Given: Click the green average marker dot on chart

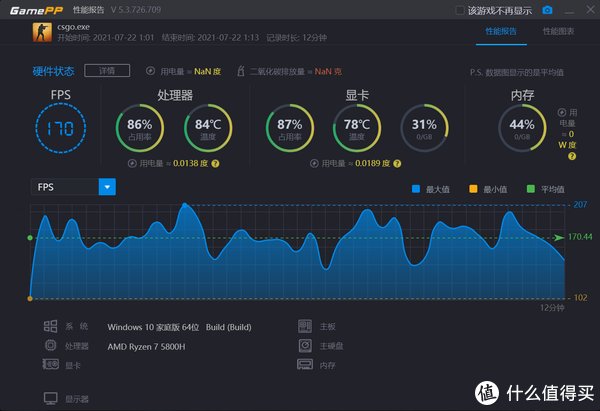Looking at the screenshot, I should click(30, 238).
